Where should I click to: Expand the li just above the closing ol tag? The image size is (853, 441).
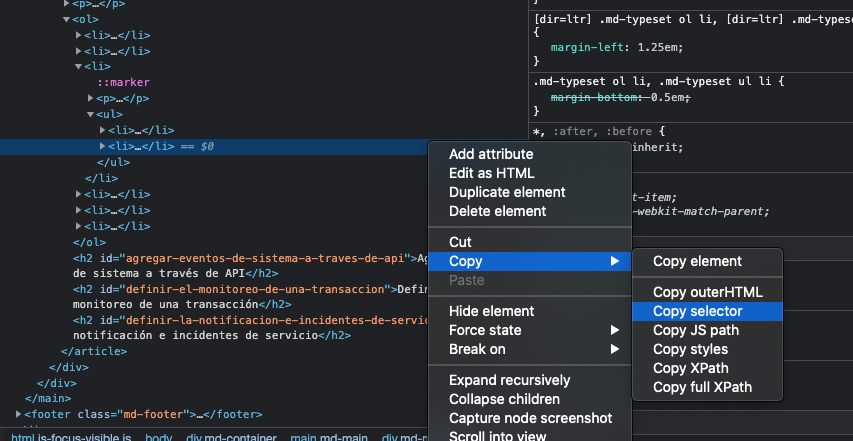(78, 226)
